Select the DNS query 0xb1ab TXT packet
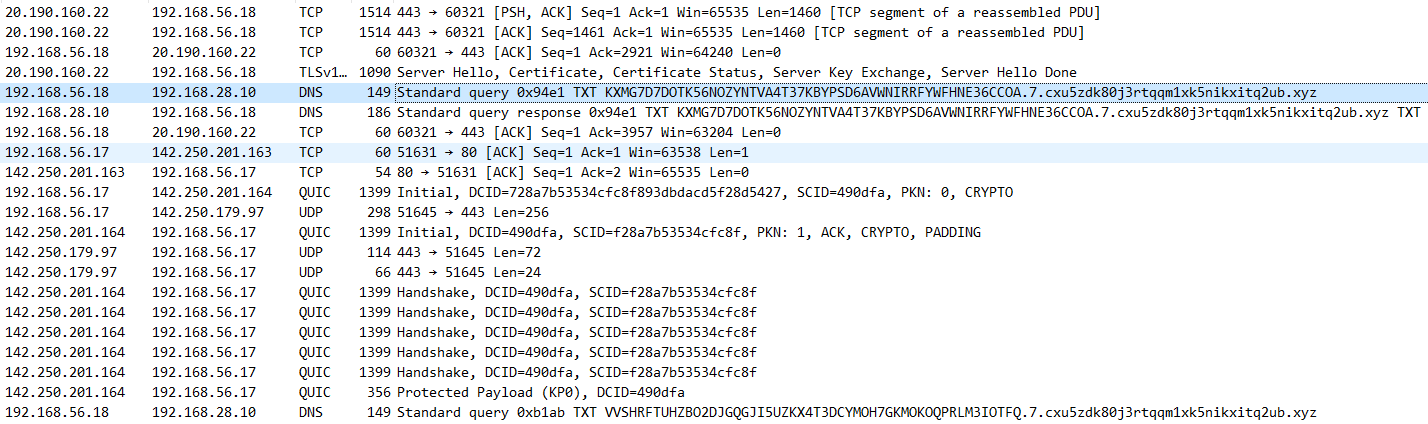1428x424 pixels. point(714,412)
